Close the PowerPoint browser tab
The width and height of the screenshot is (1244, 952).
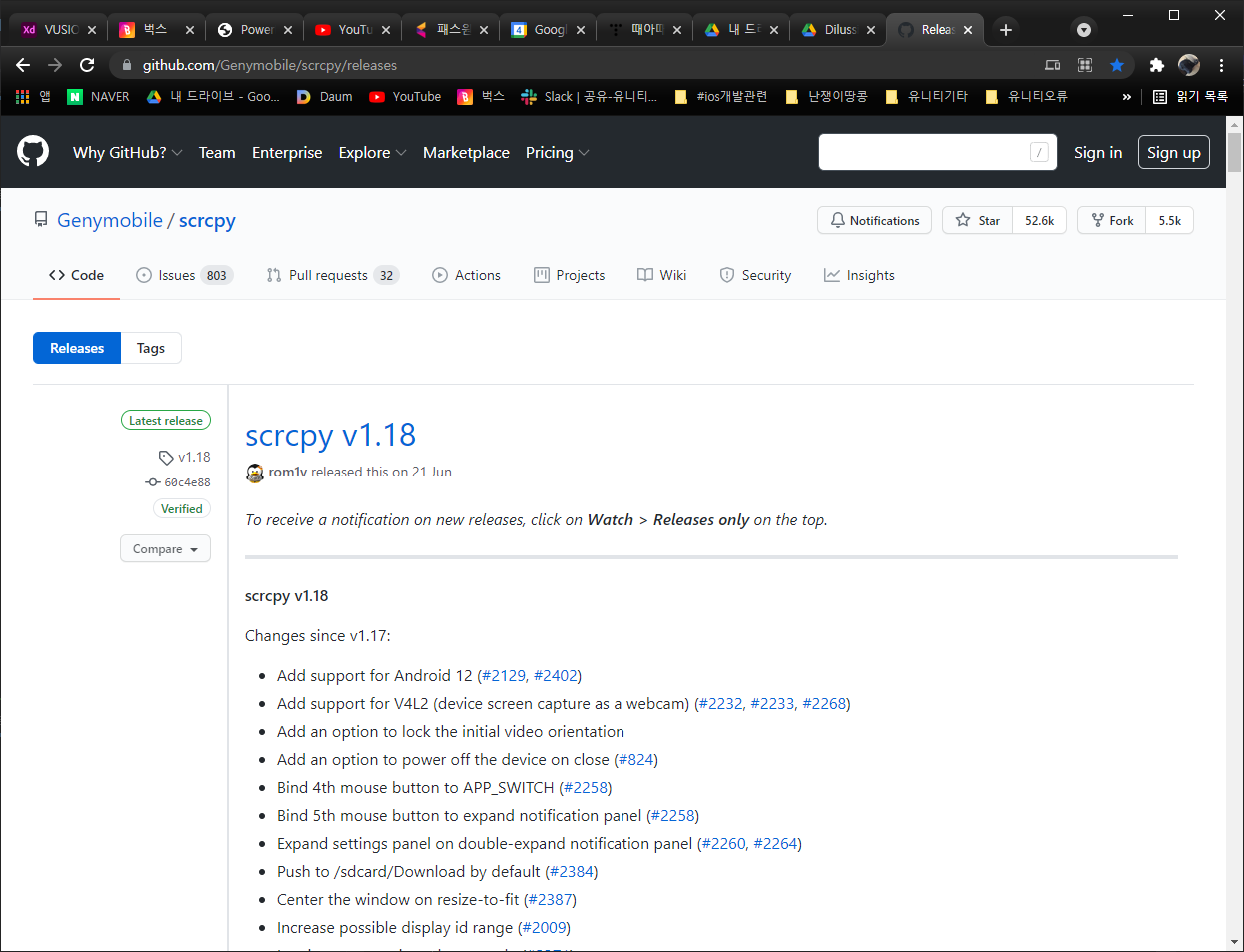pyautogui.click(x=288, y=30)
